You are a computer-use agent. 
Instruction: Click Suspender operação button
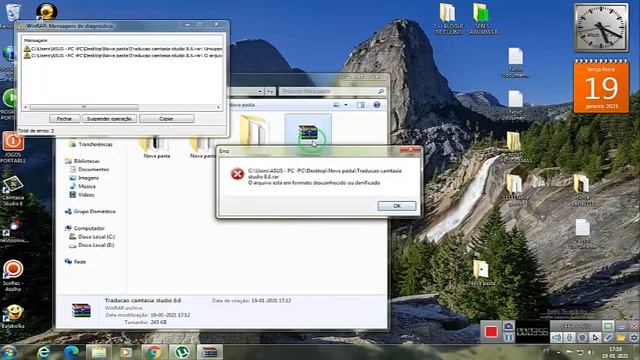pos(109,118)
